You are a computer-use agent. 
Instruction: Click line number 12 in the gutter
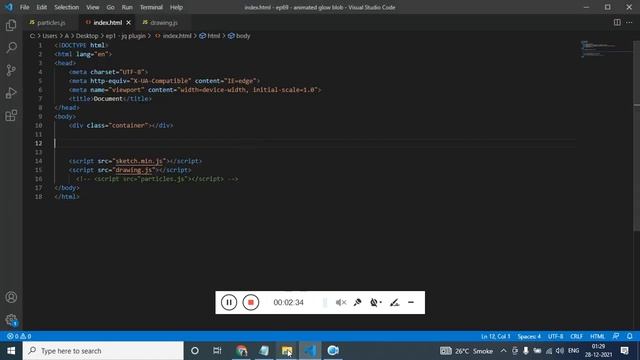point(38,143)
